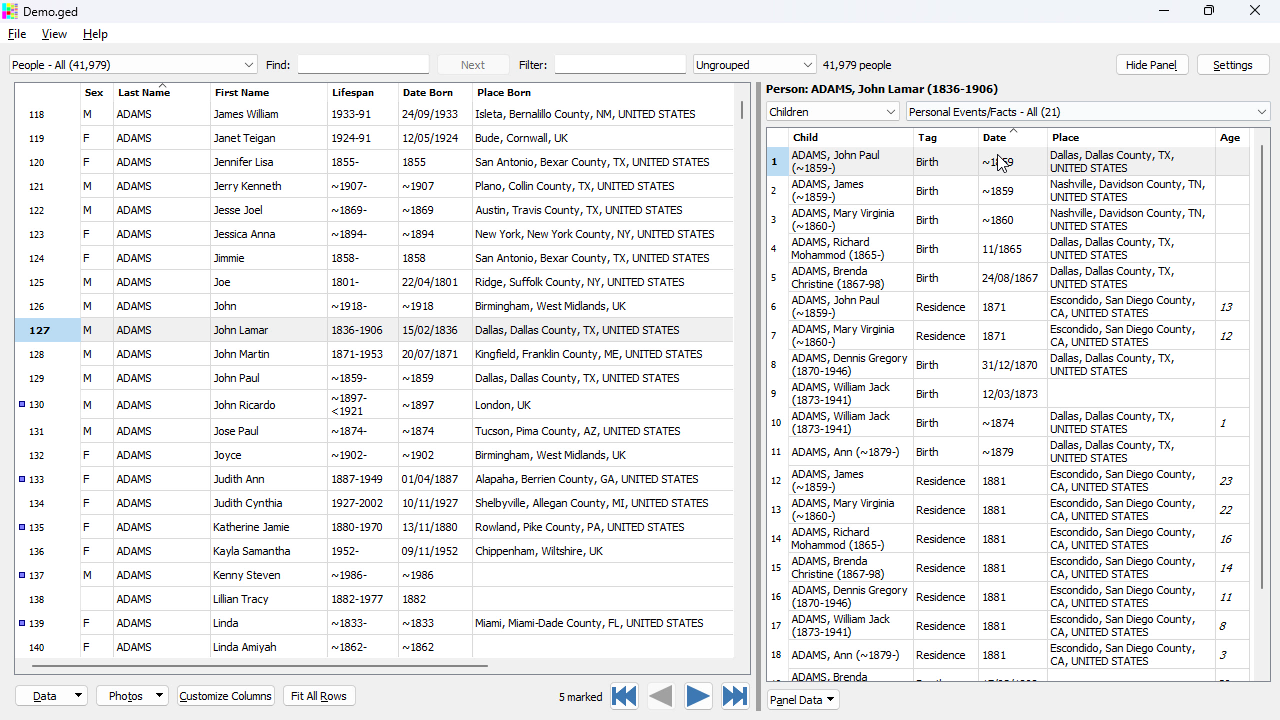1280x720 pixels.
Task: Open the View menu
Action: pos(54,34)
